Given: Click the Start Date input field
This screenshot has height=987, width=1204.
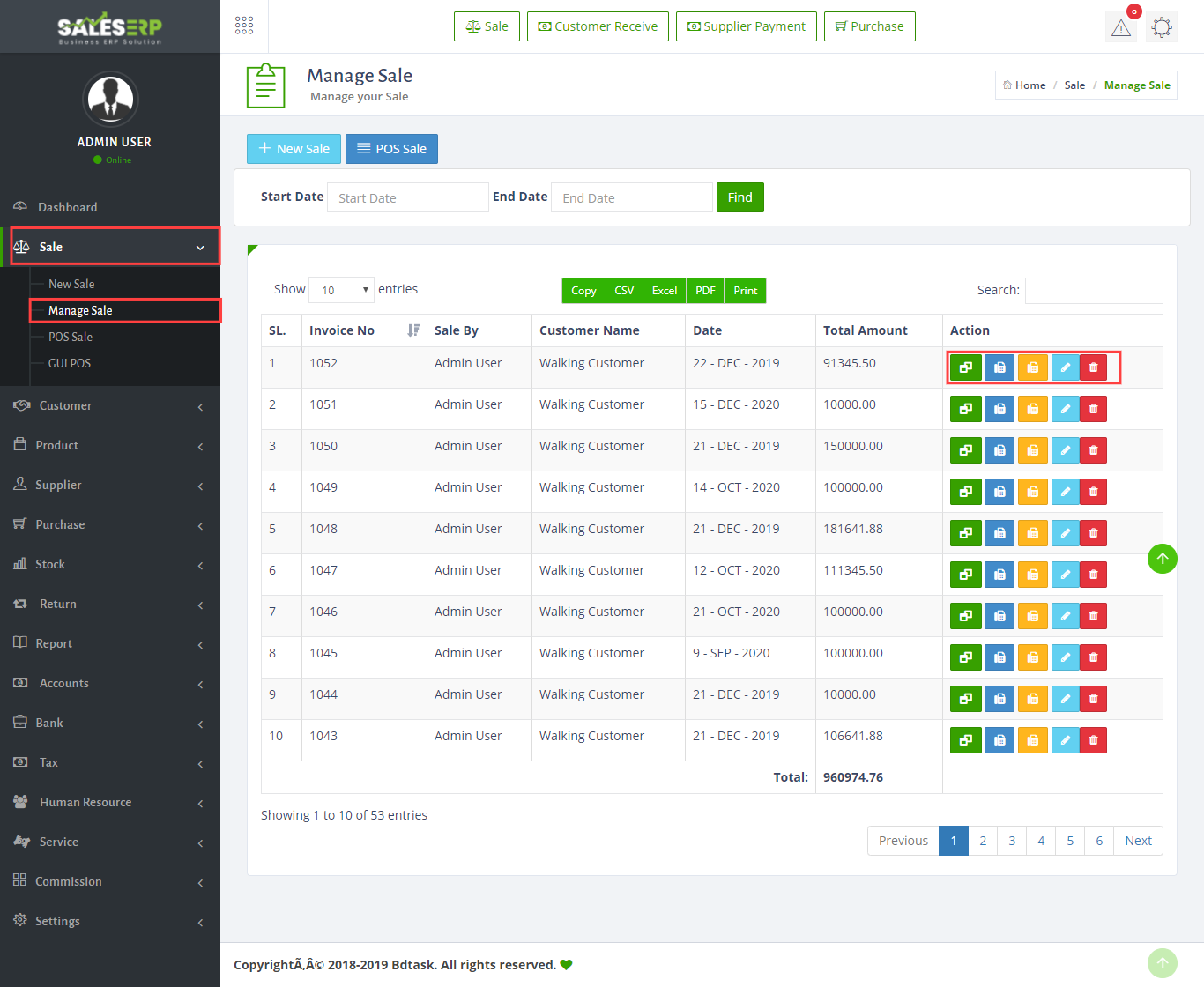Looking at the screenshot, I should (x=407, y=197).
